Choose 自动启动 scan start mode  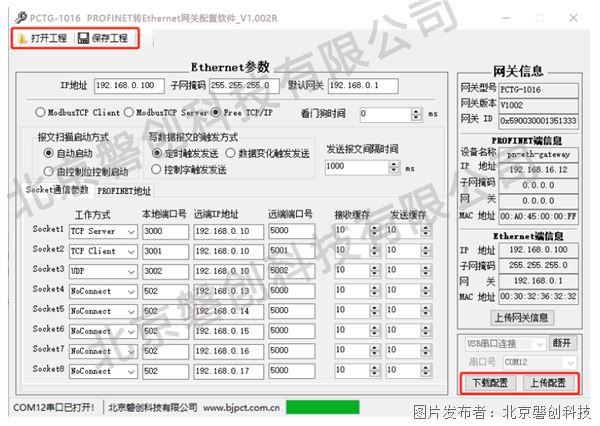click(68, 153)
